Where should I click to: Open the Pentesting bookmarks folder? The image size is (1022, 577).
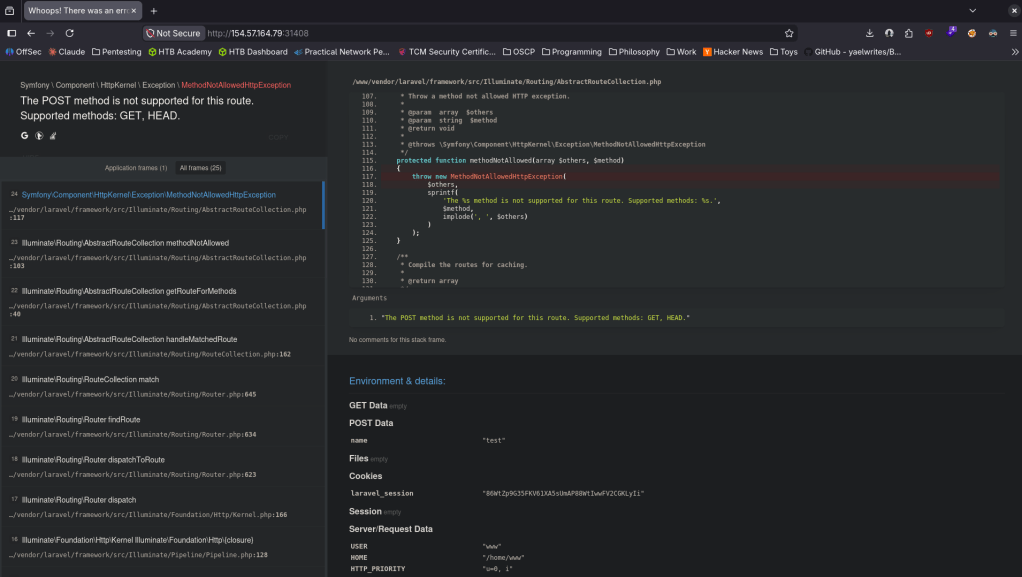click(x=117, y=52)
